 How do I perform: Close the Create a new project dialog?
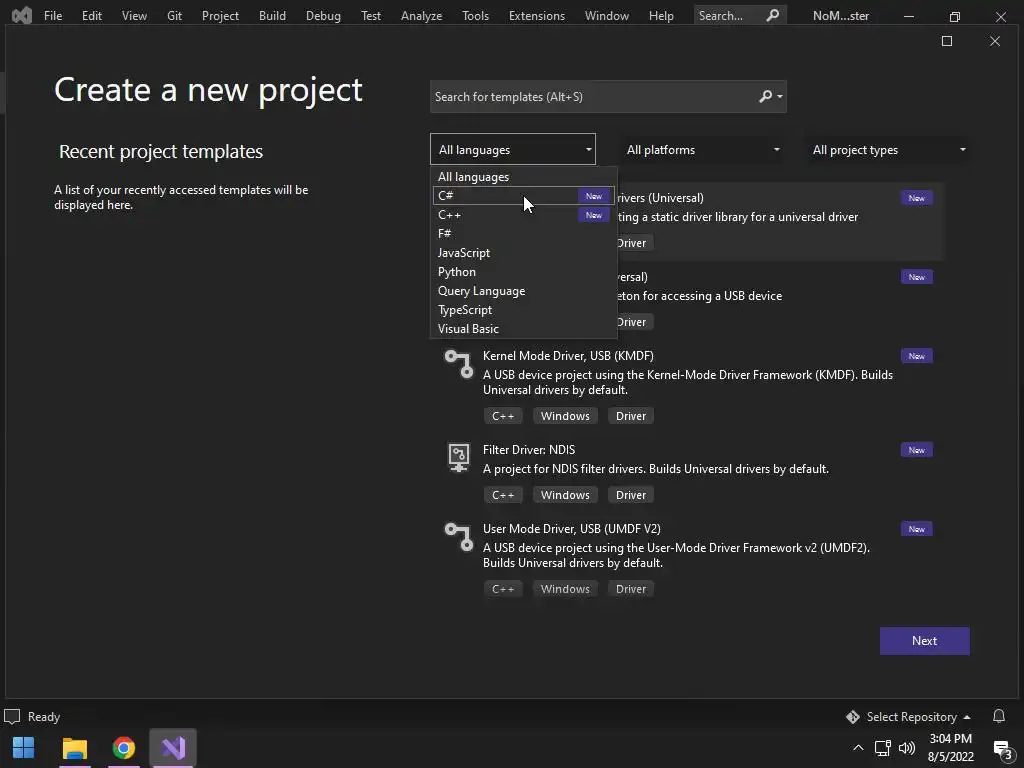(995, 41)
